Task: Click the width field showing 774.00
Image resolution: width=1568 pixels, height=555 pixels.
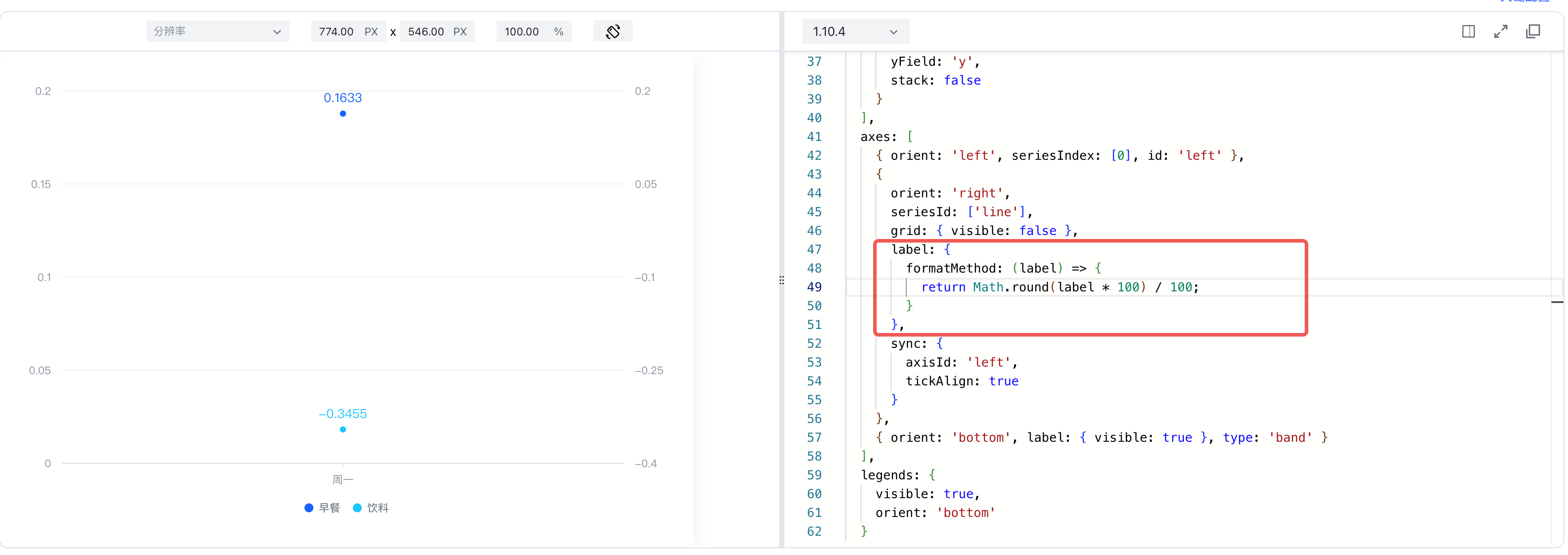Action: click(348, 32)
